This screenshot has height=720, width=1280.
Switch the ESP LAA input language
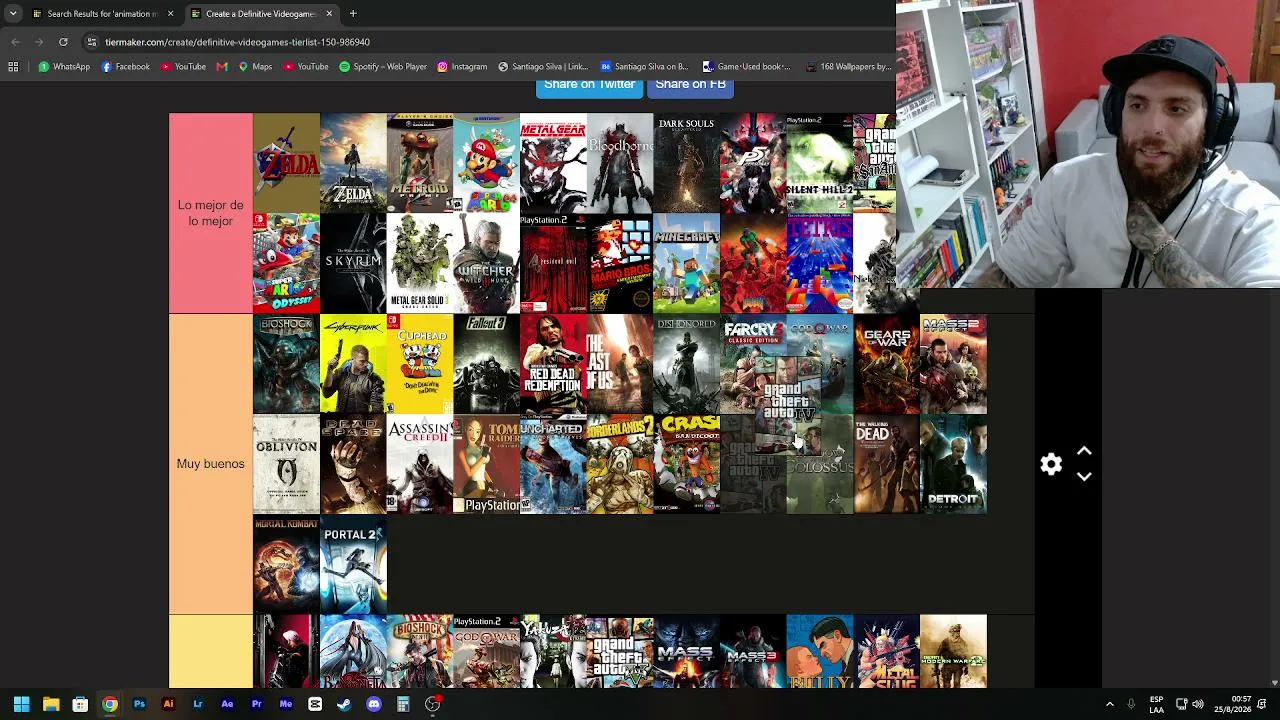[x=1157, y=704]
